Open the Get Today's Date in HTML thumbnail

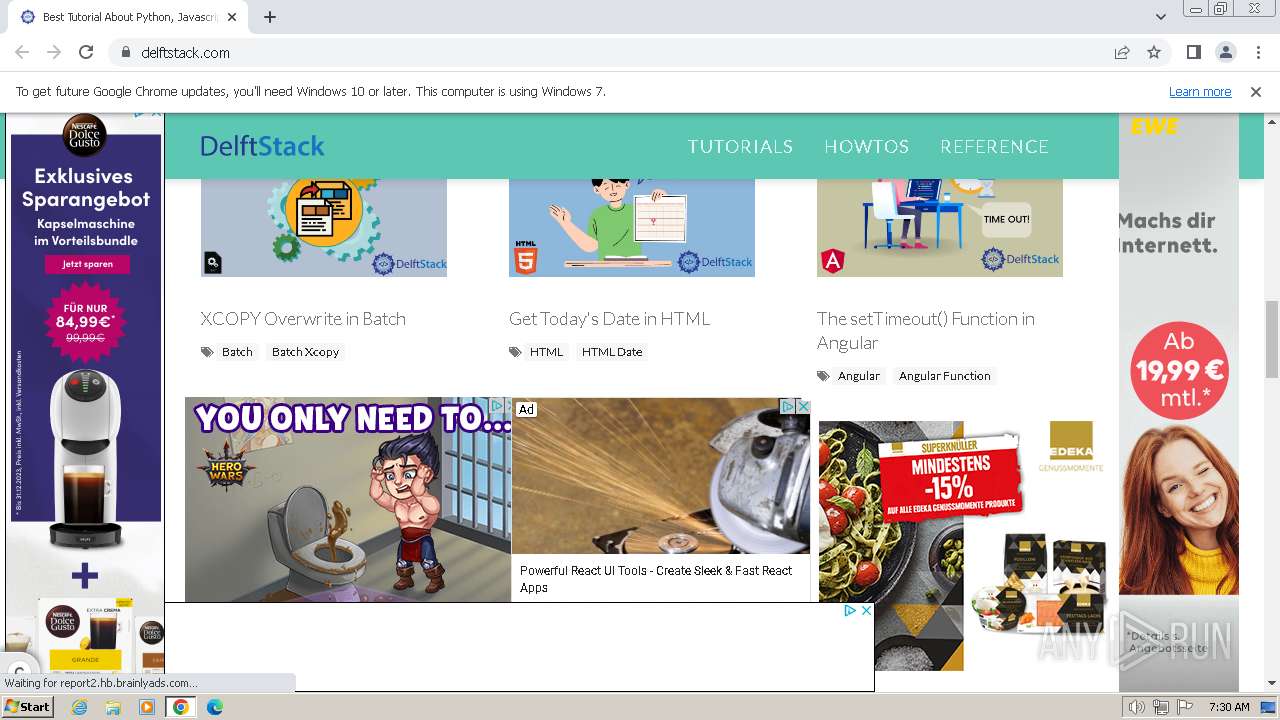632,228
